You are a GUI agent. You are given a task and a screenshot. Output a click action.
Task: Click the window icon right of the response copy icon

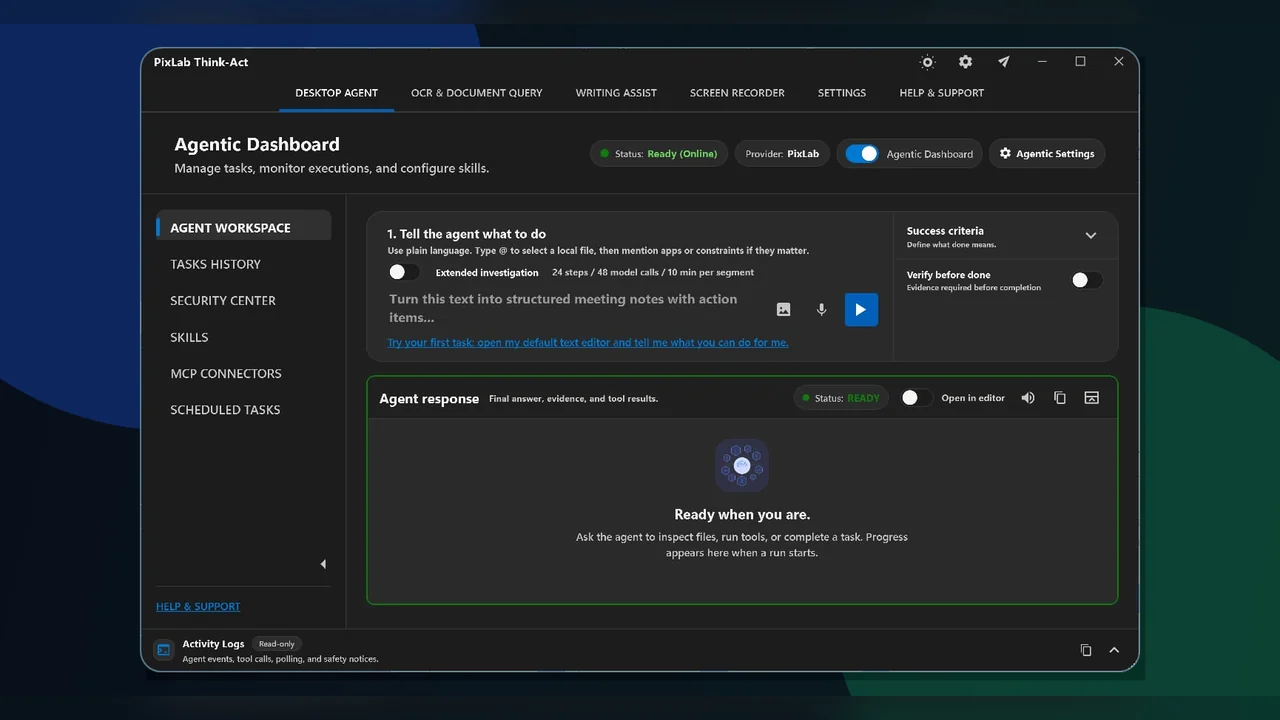(1092, 398)
